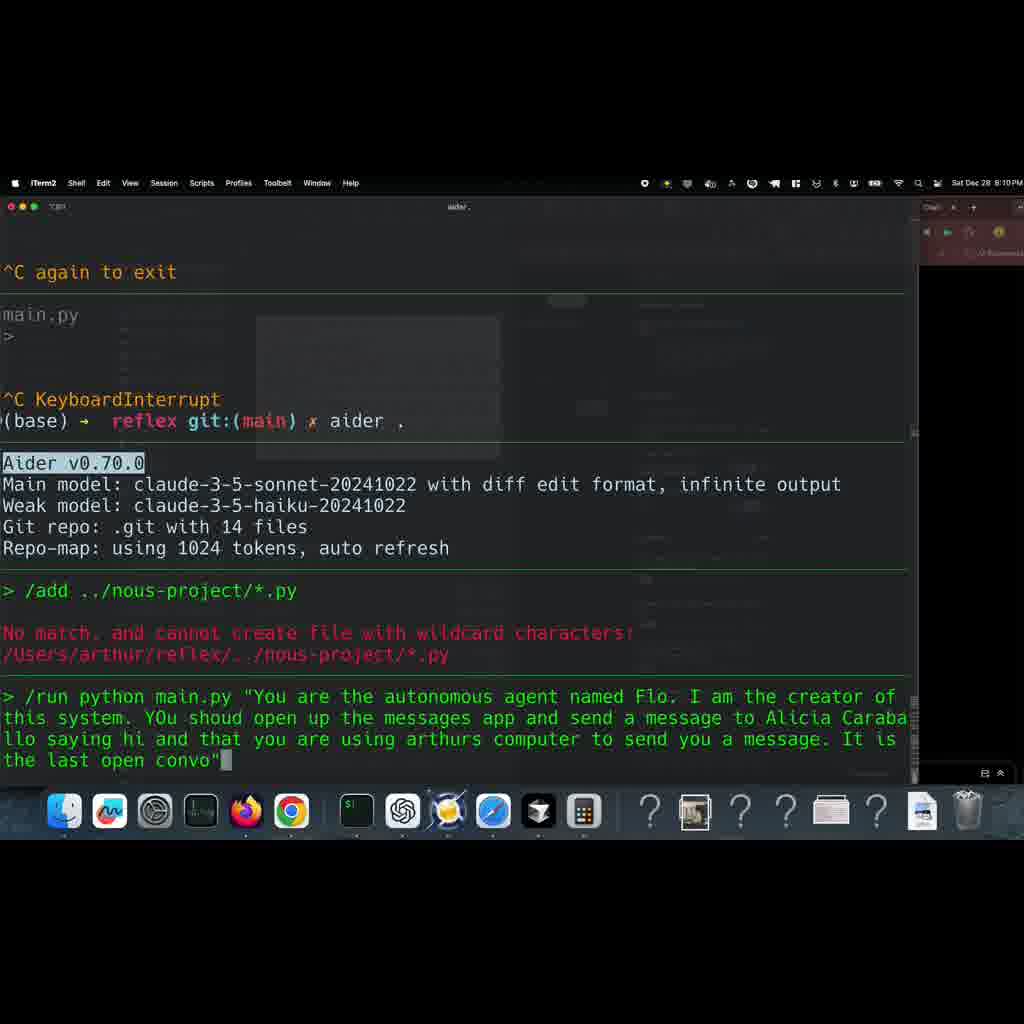Click the green icon in background window toolbar
Screen dimensions: 1024x1024
click(948, 232)
